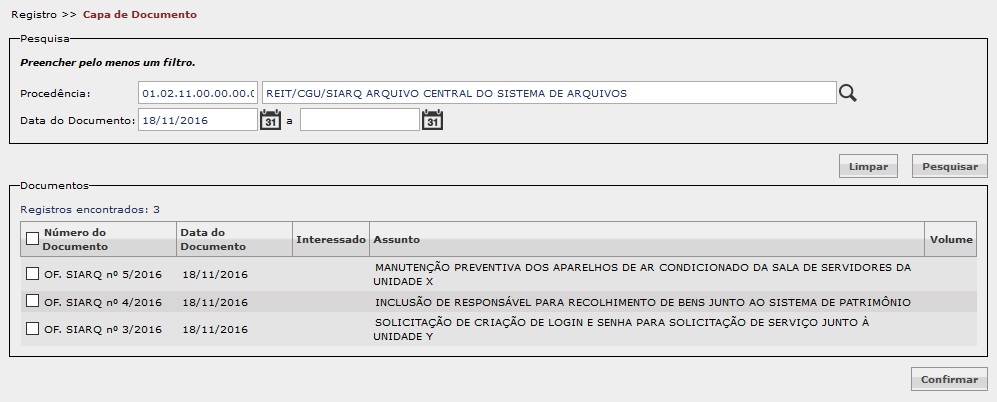Click the Volume column header

(x=951, y=239)
